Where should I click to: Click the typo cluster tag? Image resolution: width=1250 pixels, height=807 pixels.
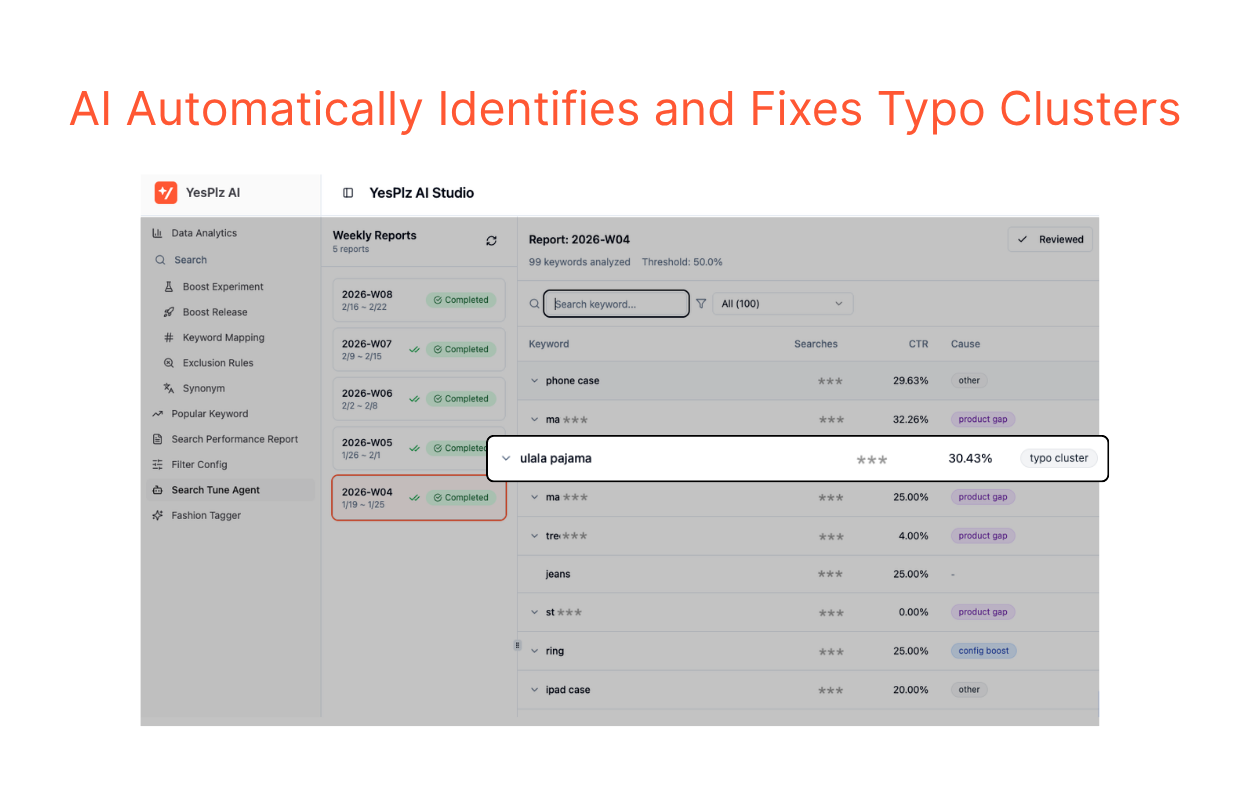[x=1059, y=458]
